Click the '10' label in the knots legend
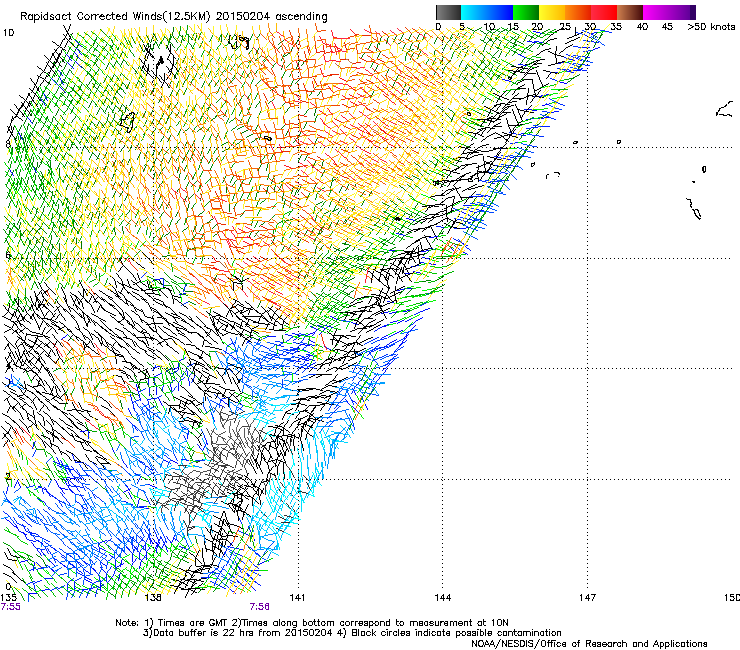Screen dimensions: 740x650 (x=489, y=26)
